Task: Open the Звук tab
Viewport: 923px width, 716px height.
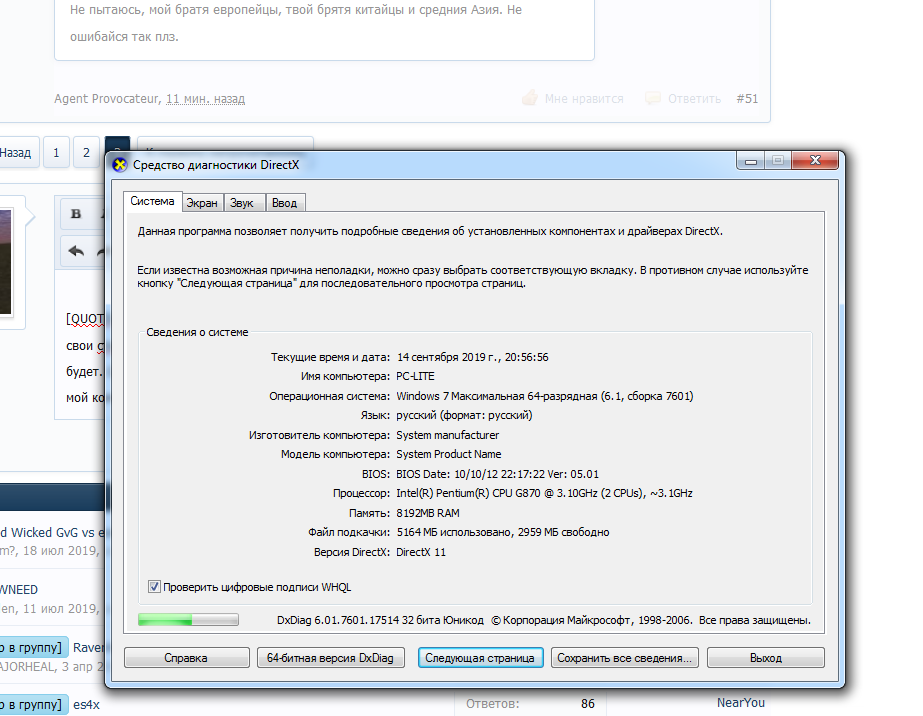Action: click(x=242, y=203)
